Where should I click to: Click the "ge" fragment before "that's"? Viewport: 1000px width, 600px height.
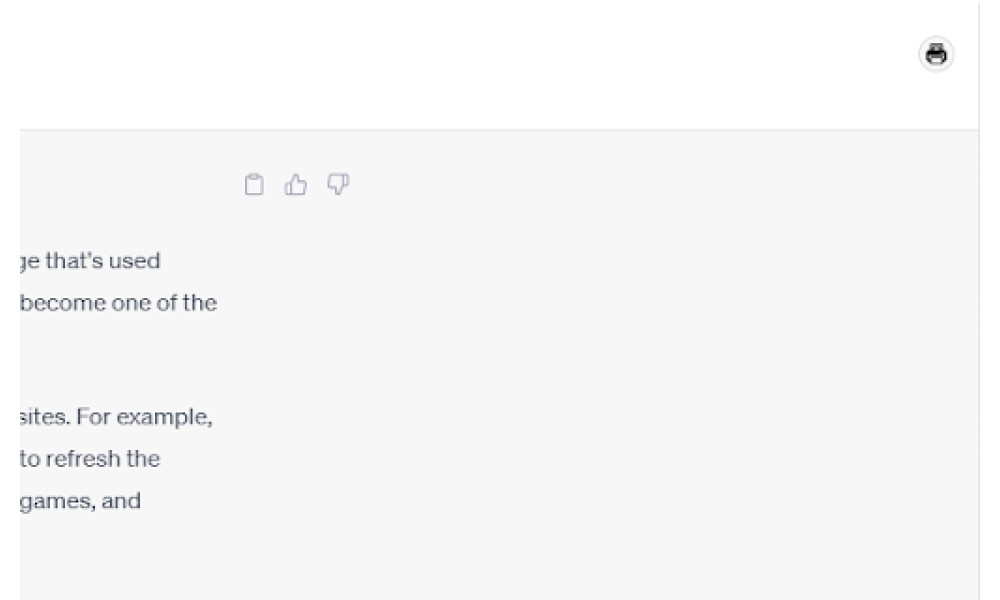[x=30, y=262]
